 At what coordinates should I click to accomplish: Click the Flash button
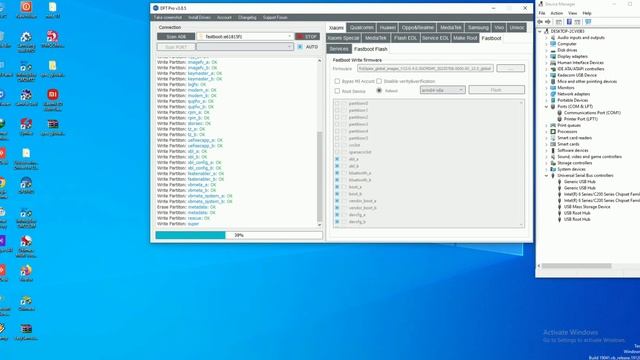point(496,90)
